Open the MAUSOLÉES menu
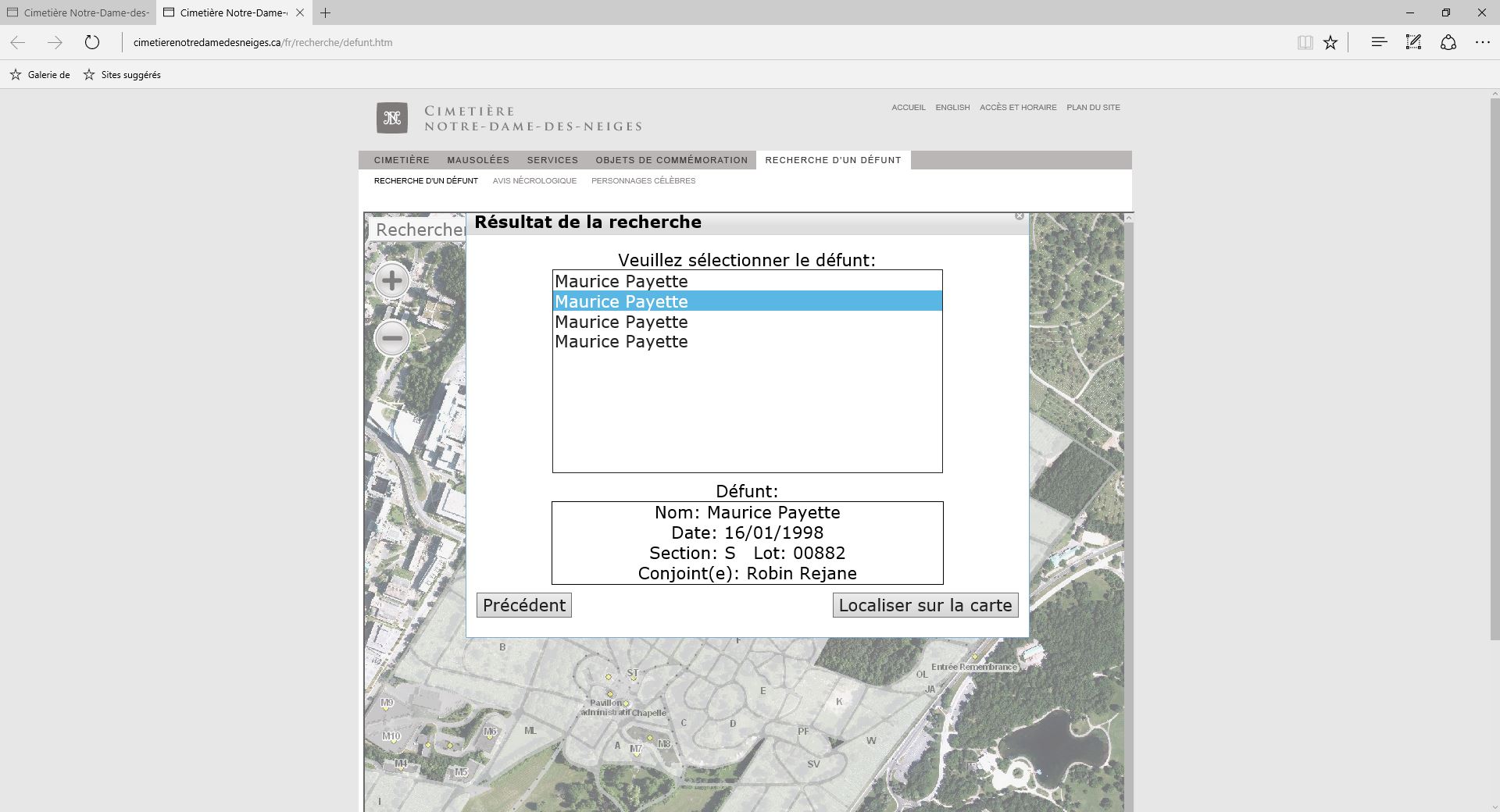The image size is (1500, 812). [x=478, y=160]
